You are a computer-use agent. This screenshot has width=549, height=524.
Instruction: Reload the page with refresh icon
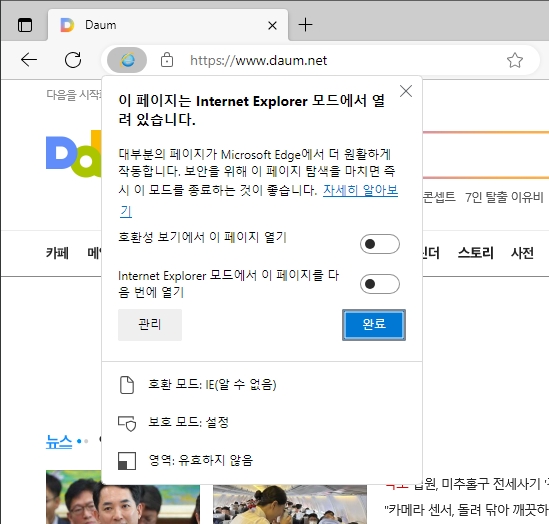[x=73, y=60]
